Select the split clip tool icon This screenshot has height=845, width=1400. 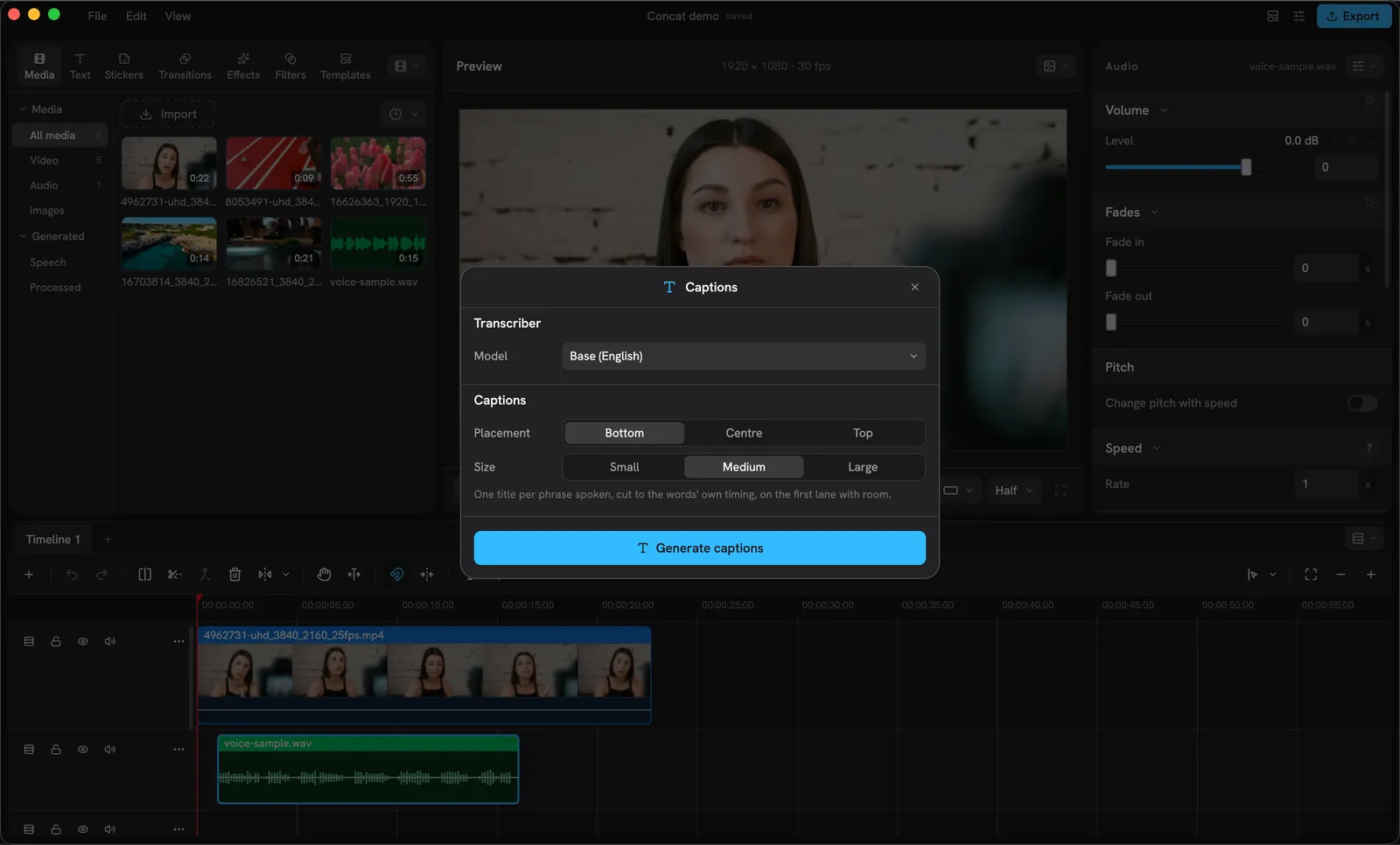point(145,575)
